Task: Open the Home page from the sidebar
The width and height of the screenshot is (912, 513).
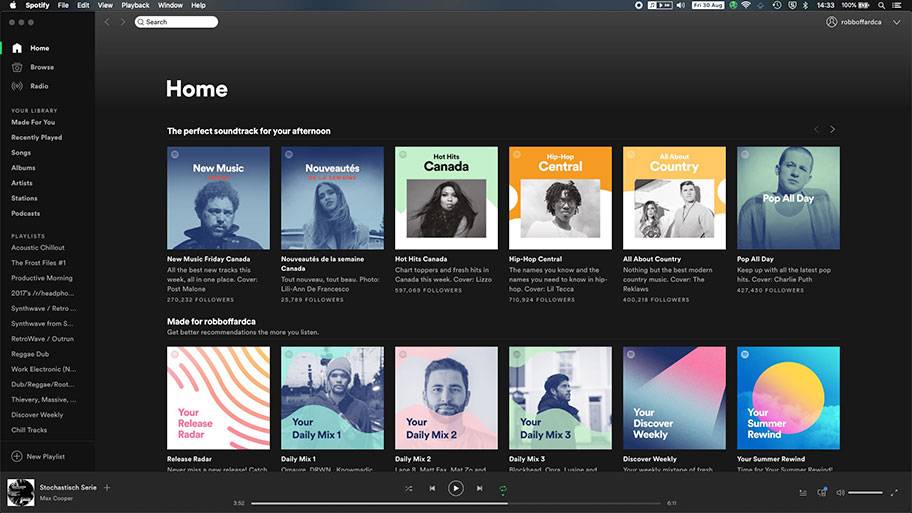Action: (39, 48)
